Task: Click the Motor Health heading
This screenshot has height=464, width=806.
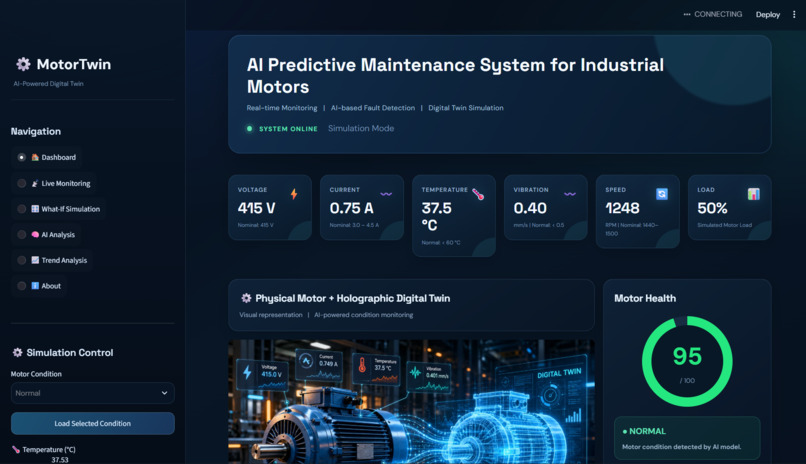Action: point(645,298)
